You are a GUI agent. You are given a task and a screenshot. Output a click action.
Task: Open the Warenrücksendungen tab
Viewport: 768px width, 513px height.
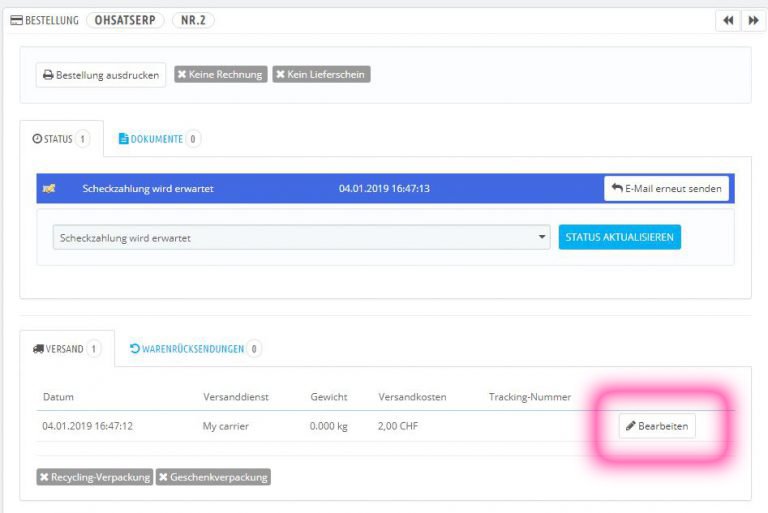[195, 349]
